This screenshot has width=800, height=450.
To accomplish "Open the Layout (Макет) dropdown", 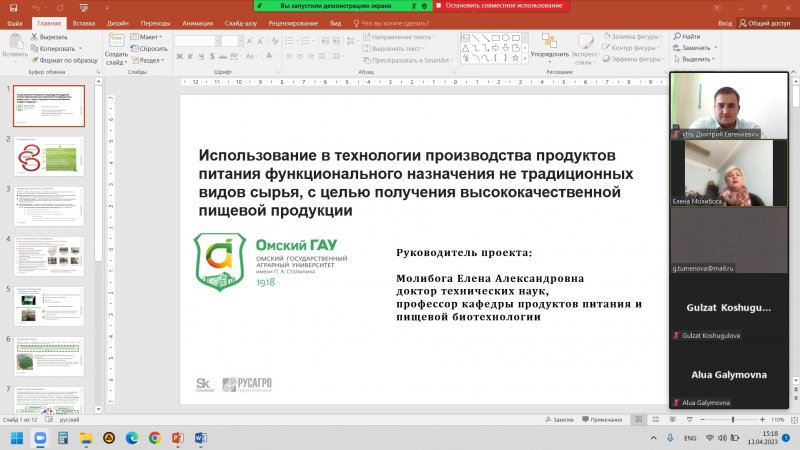I will [146, 37].
